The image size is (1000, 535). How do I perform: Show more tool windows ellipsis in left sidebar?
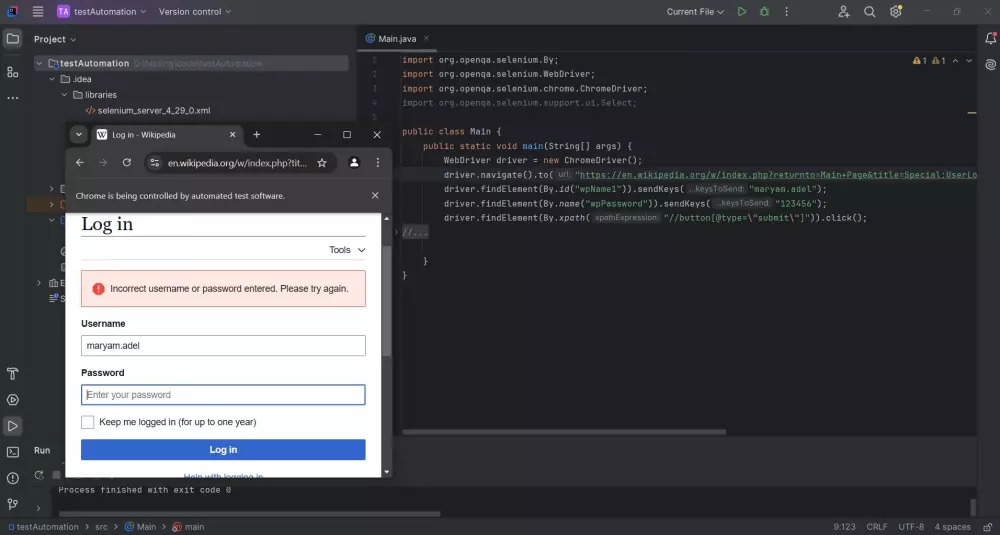(12, 98)
